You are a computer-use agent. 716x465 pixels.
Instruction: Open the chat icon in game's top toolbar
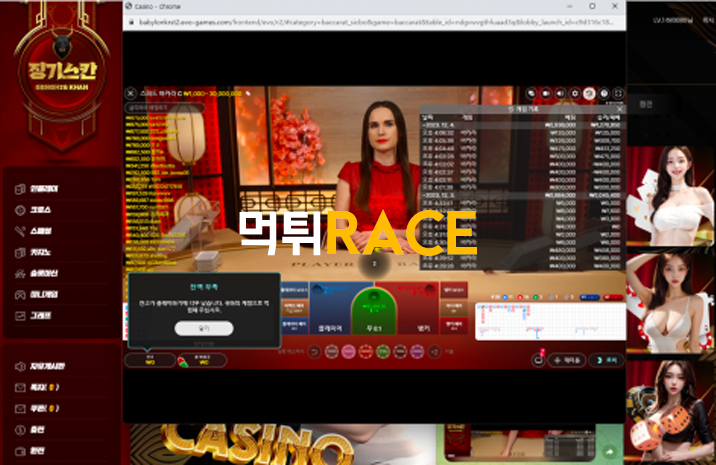pos(531,93)
